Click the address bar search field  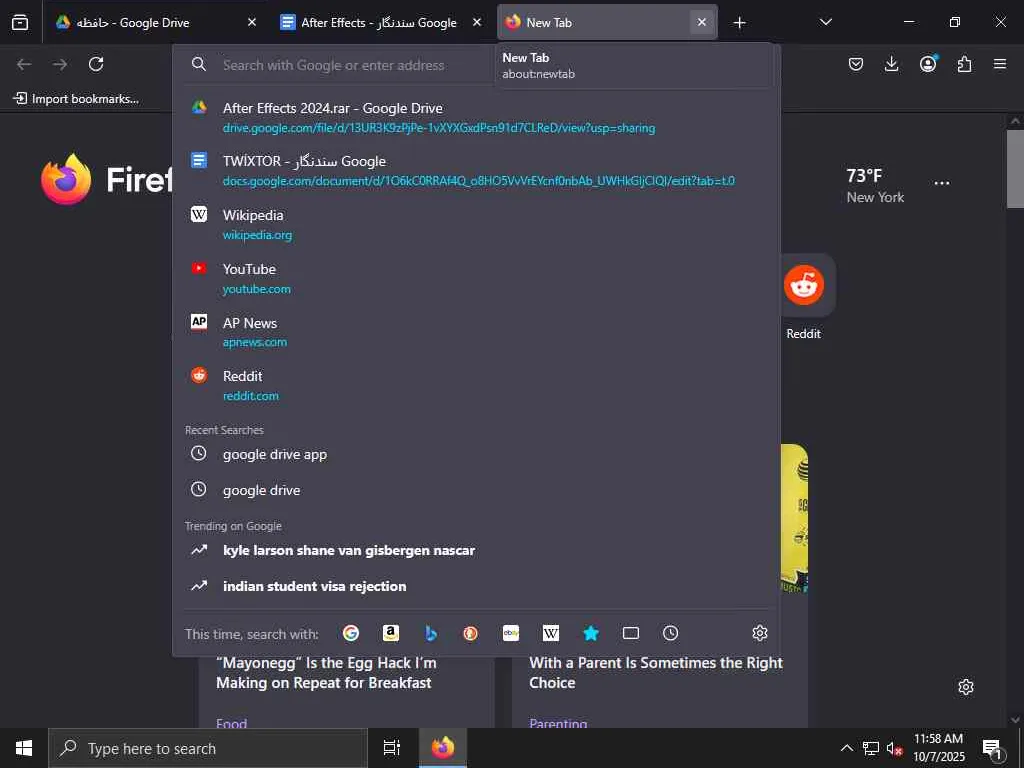(x=333, y=65)
